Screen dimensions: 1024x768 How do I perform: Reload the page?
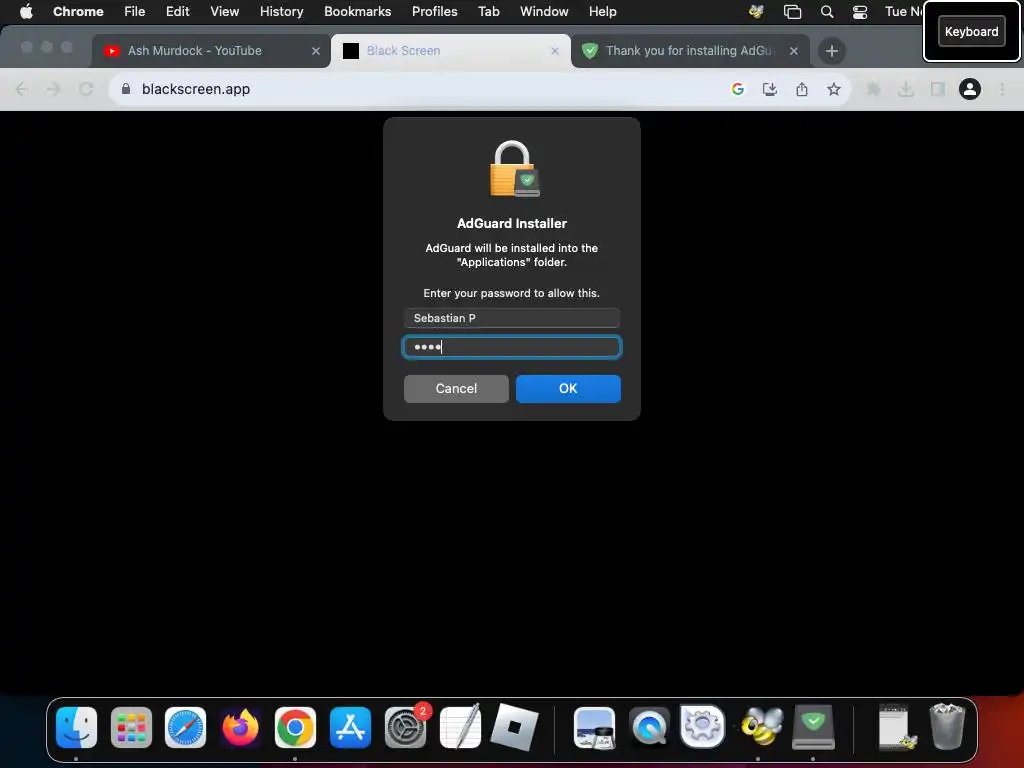click(86, 89)
